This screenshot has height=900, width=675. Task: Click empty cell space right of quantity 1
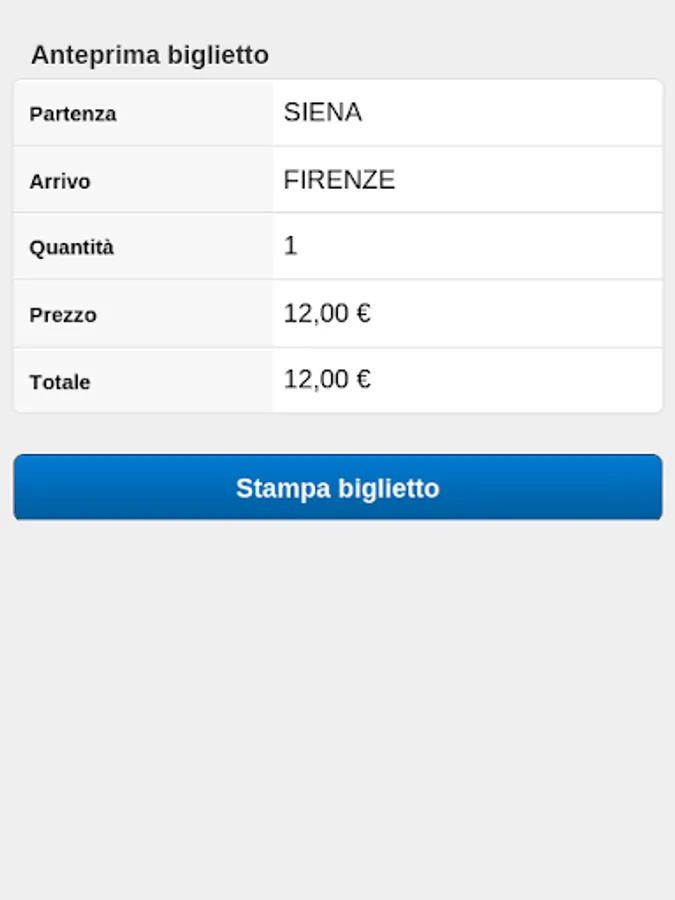coord(480,246)
